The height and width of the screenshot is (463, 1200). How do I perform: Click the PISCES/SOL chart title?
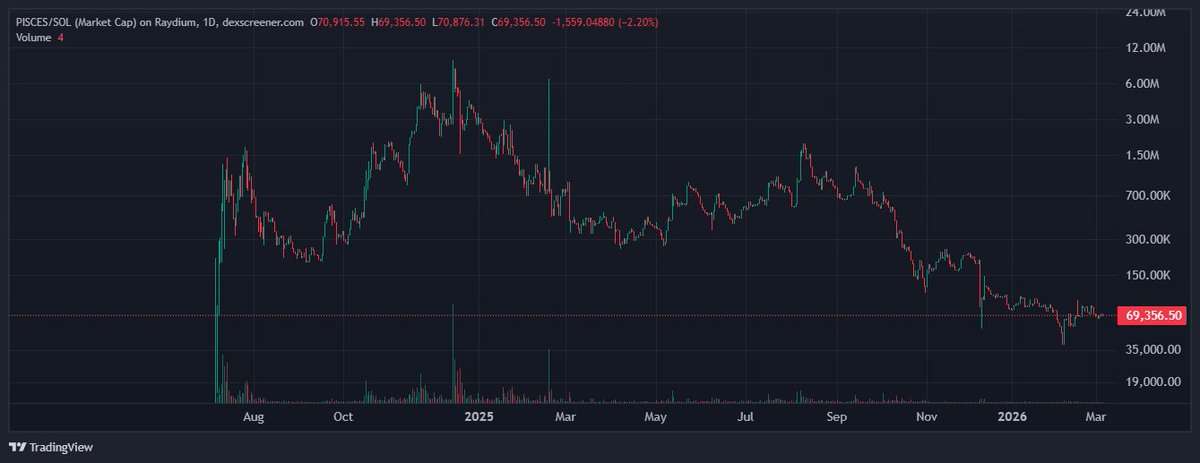click(x=159, y=21)
